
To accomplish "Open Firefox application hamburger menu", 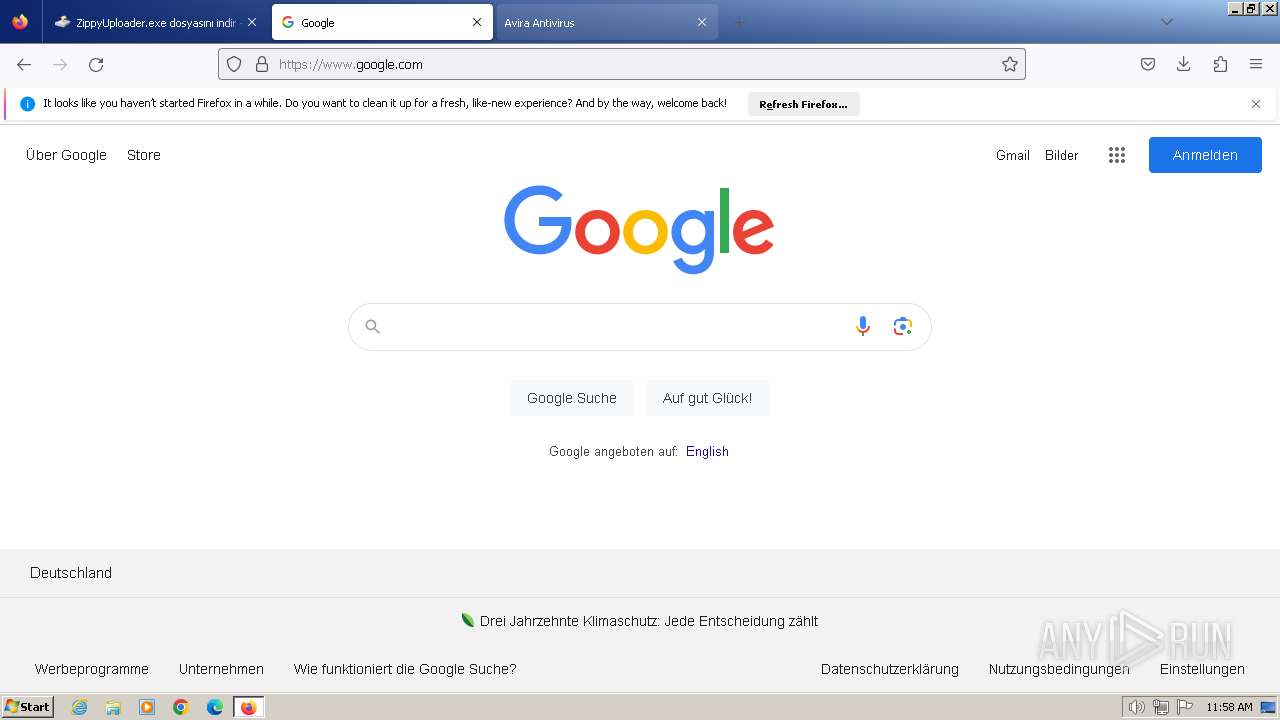I will (1256, 64).
